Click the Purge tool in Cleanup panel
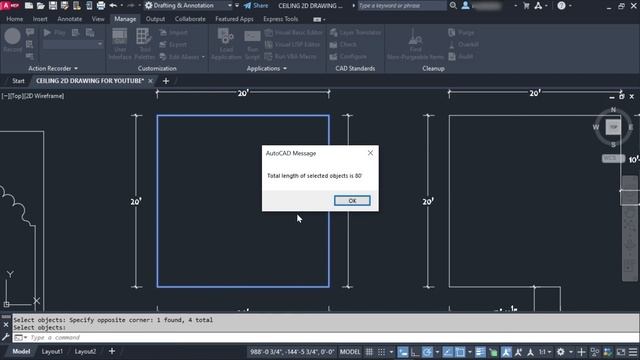640x360 pixels. coord(461,32)
